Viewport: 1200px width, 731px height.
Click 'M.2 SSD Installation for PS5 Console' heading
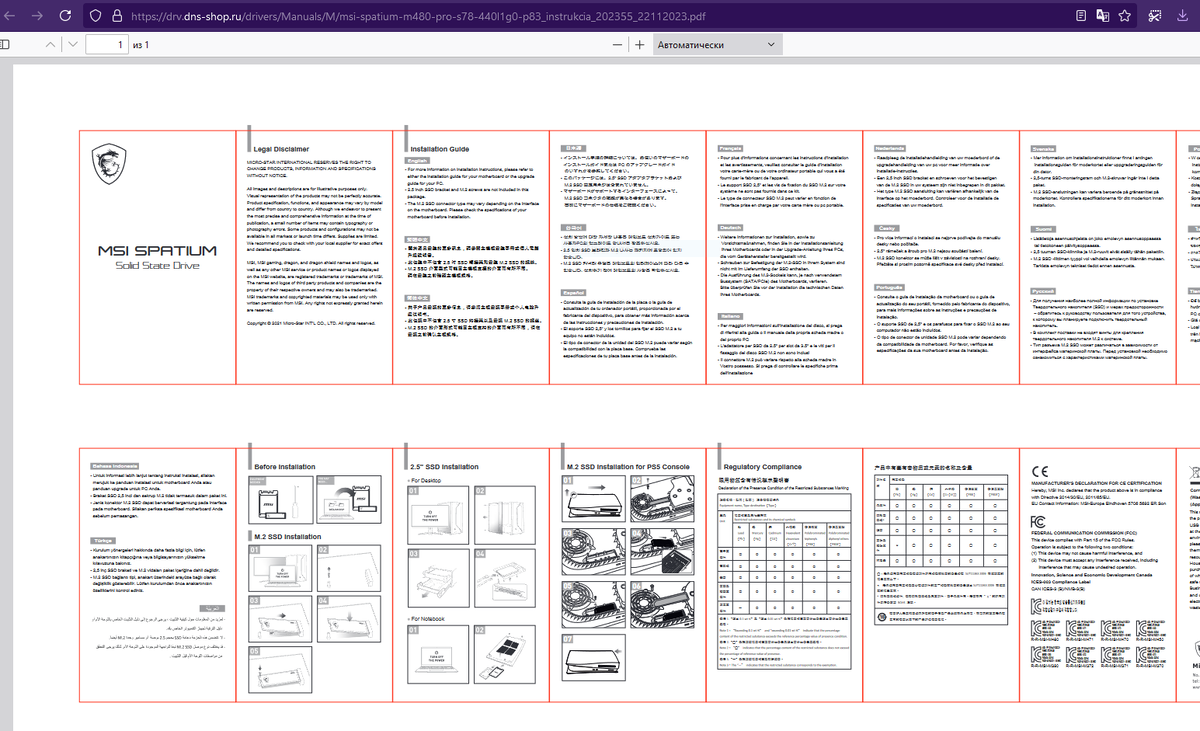point(628,467)
